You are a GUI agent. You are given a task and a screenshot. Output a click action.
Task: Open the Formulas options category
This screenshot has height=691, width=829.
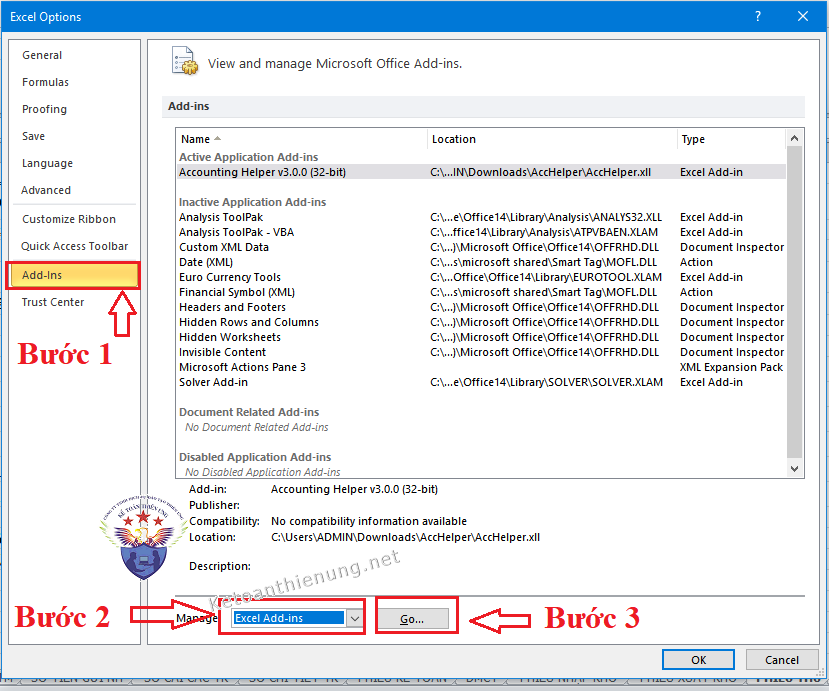pos(45,82)
